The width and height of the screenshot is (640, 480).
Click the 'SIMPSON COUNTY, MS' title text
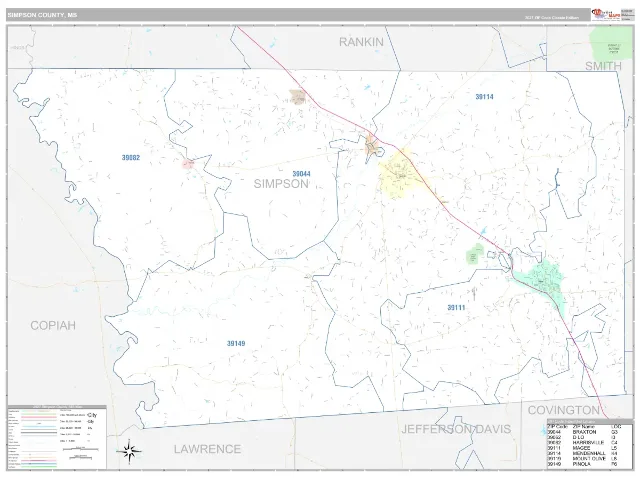42,15
